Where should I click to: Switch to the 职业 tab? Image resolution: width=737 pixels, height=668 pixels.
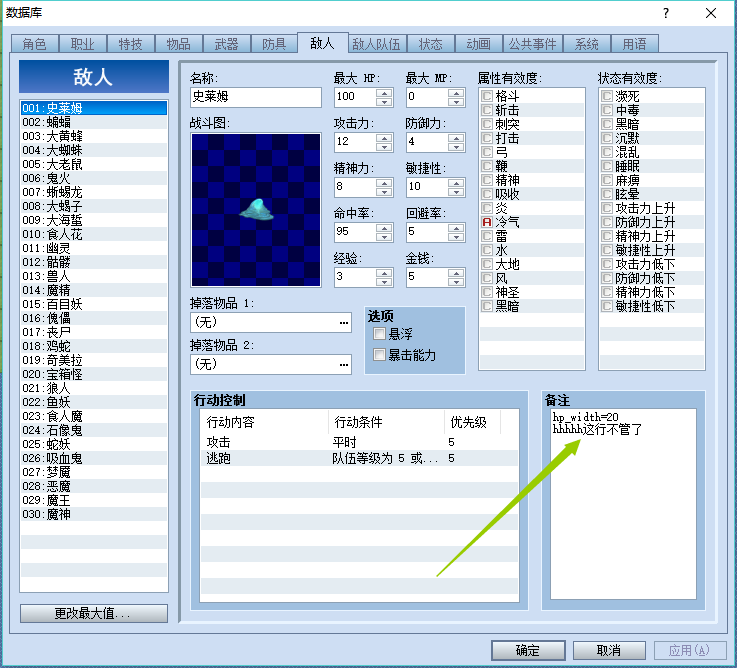pyautogui.click(x=83, y=44)
